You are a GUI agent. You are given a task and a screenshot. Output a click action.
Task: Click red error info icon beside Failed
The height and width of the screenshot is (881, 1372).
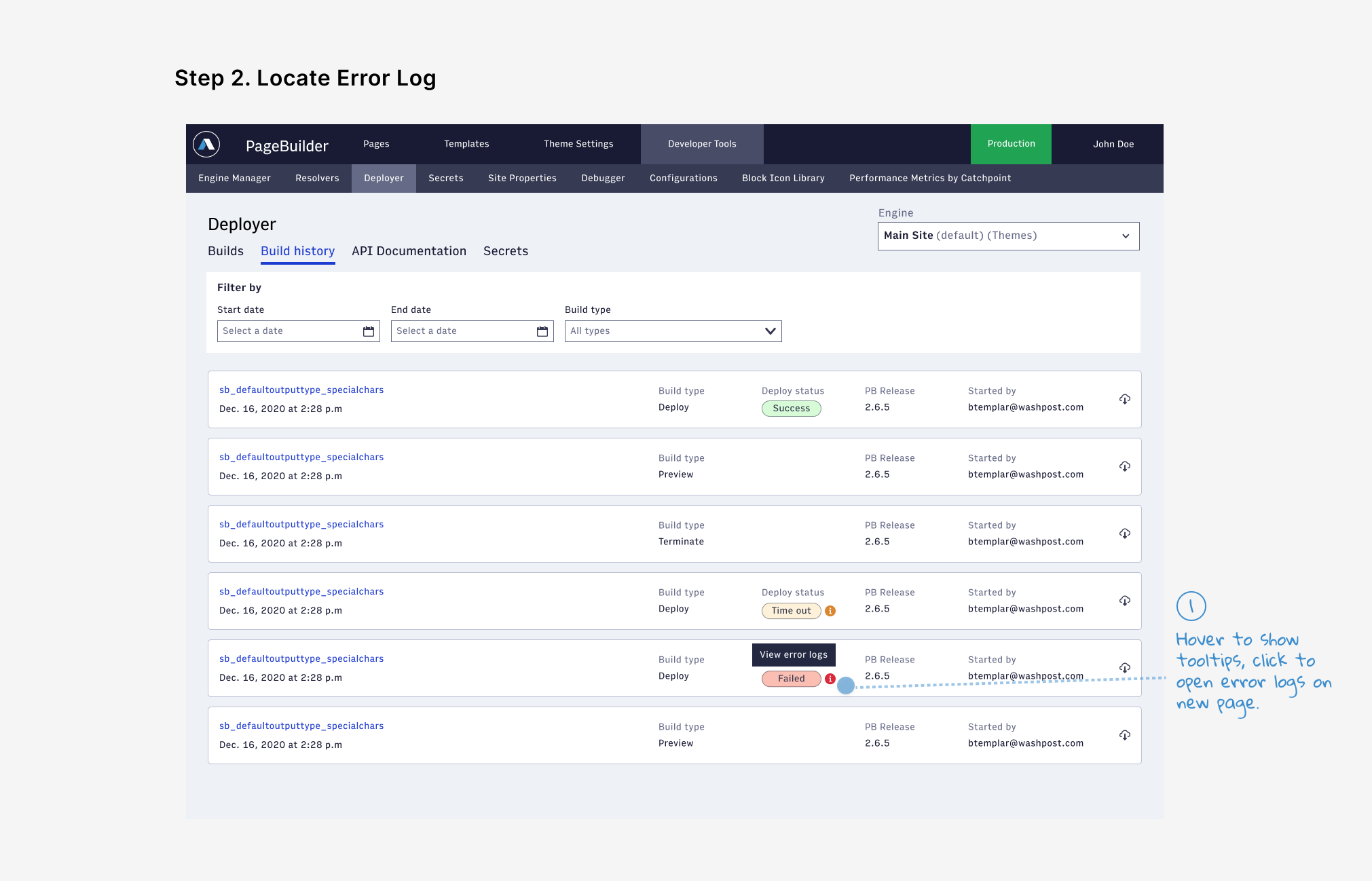coord(830,679)
